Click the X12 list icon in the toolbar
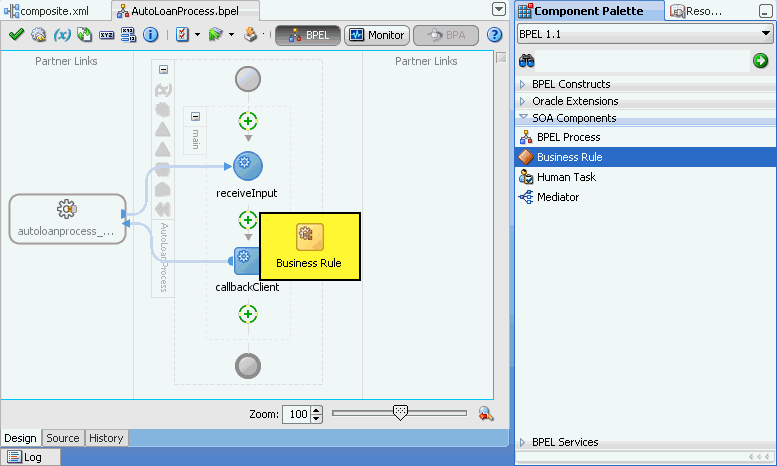 point(128,35)
